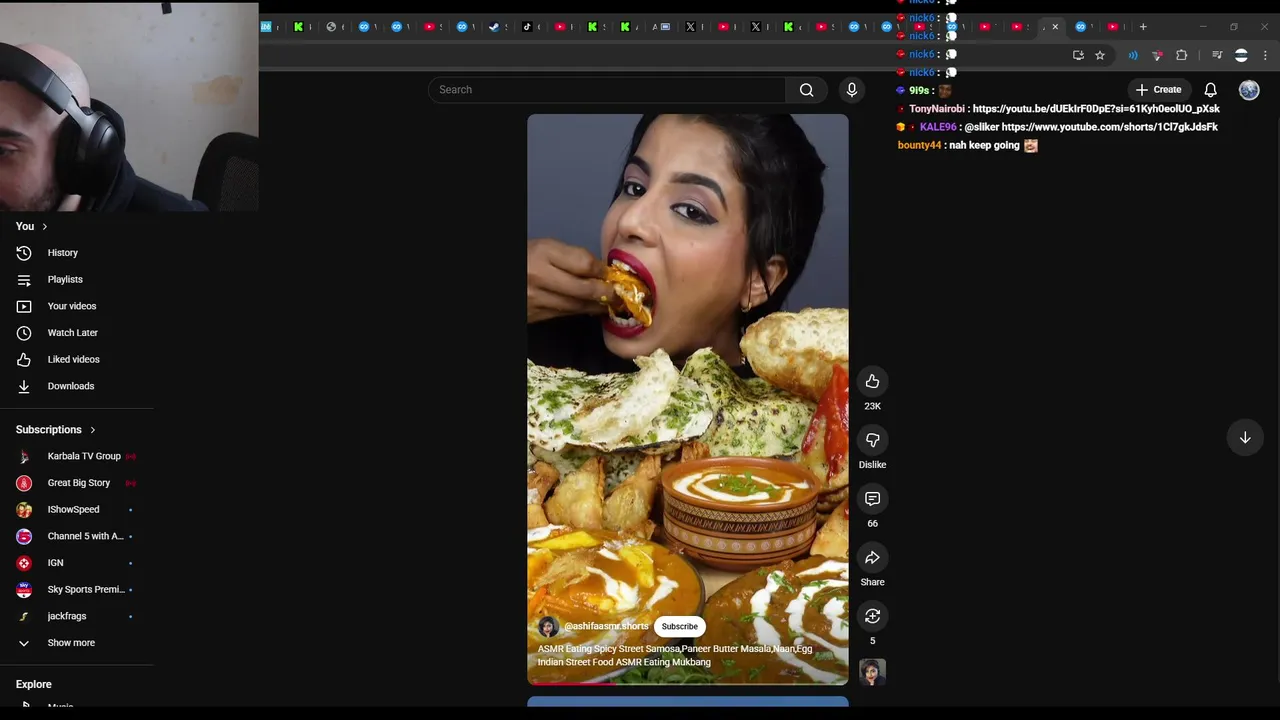Screen dimensions: 1280x720
Task: Click bounty44 username in chat
Action: coord(919,145)
